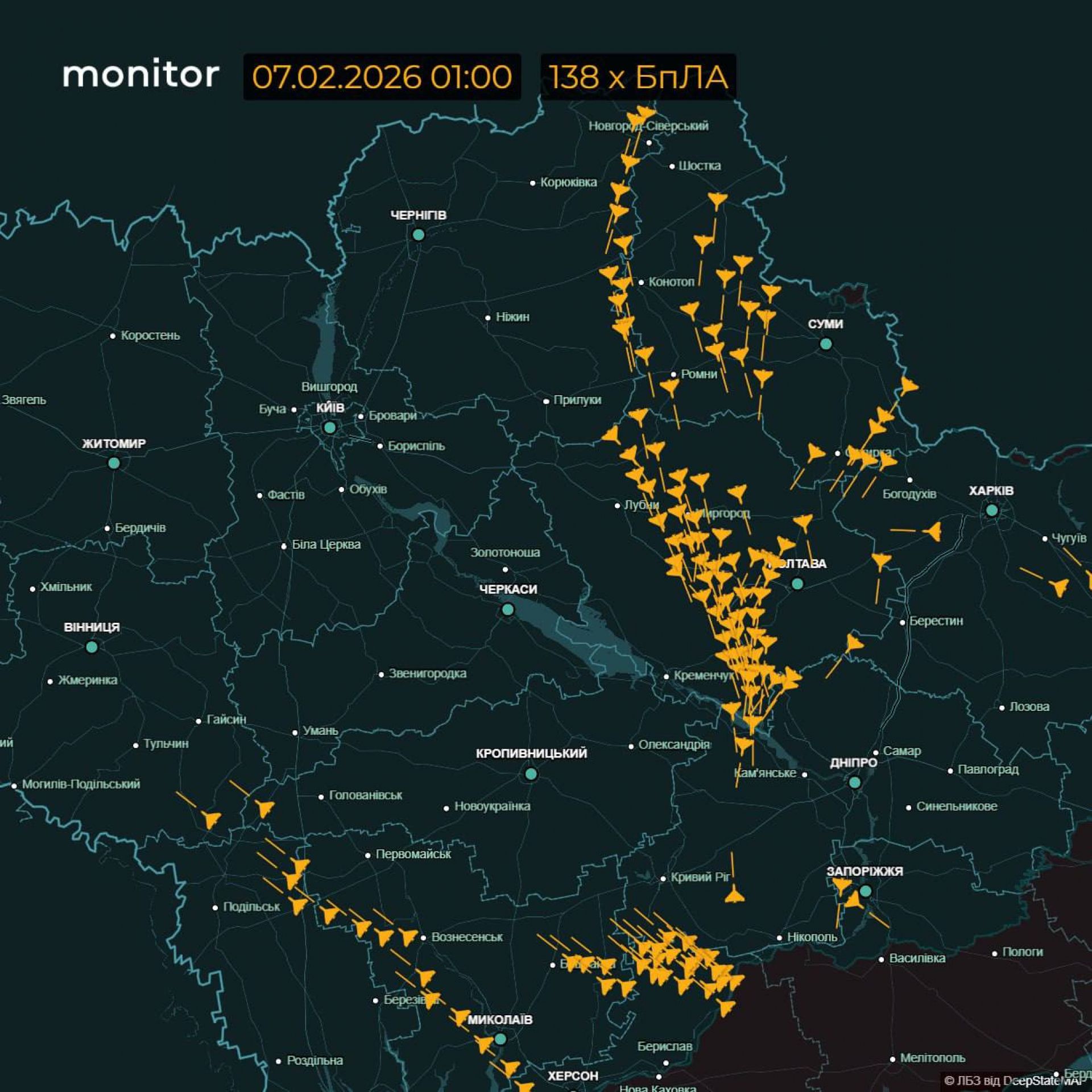The image size is (1092, 1092).
Task: Click the Kharkiv city marker dot
Action: [x=991, y=510]
